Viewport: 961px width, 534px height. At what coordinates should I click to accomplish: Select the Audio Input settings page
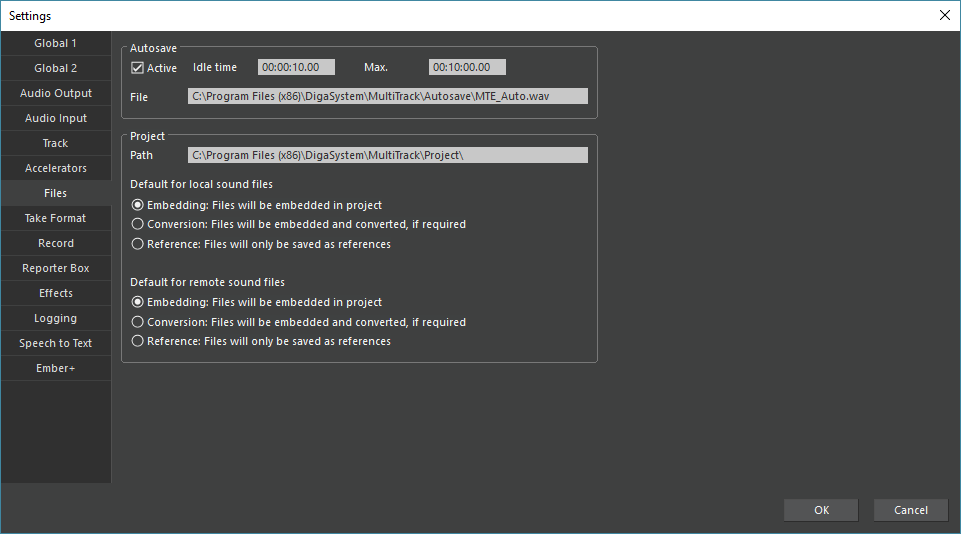tap(55, 118)
